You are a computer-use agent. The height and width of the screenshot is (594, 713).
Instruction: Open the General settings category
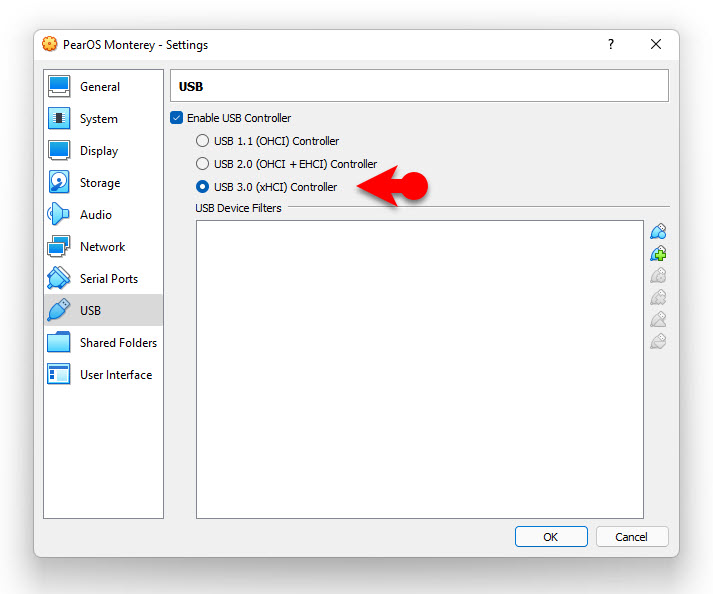103,86
